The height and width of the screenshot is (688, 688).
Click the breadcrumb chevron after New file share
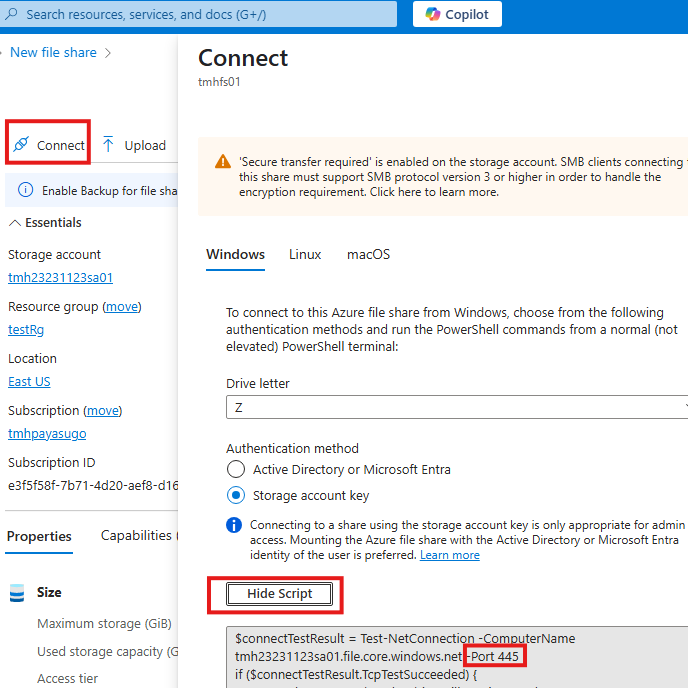pyautogui.click(x=108, y=53)
